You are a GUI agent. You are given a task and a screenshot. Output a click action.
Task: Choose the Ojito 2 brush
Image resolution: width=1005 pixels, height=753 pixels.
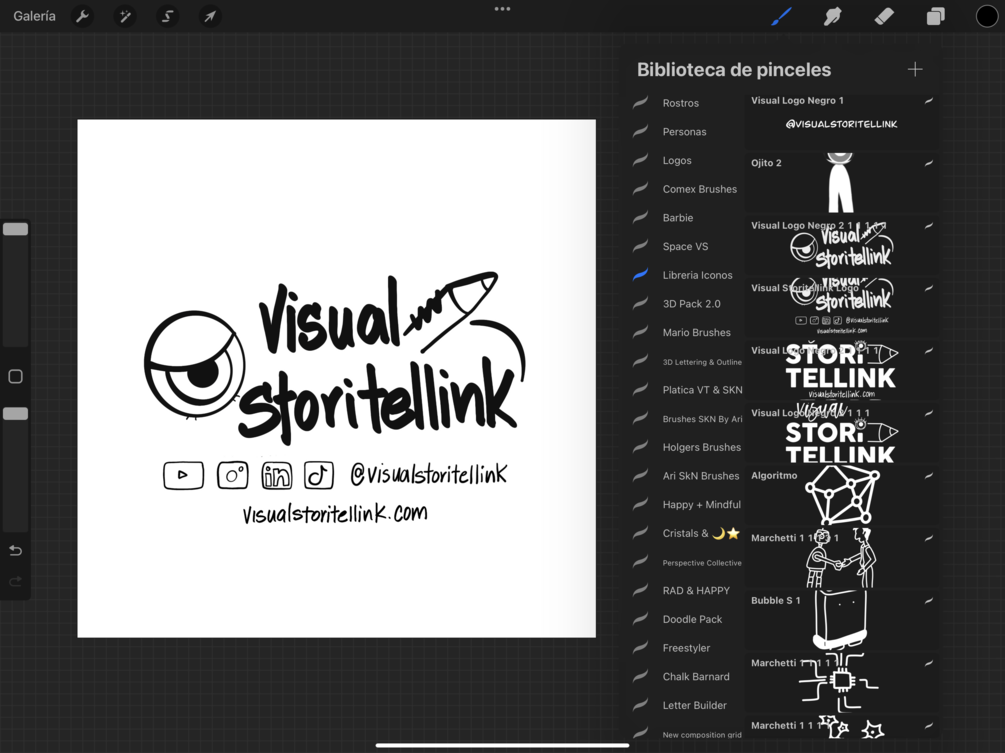tap(842, 183)
